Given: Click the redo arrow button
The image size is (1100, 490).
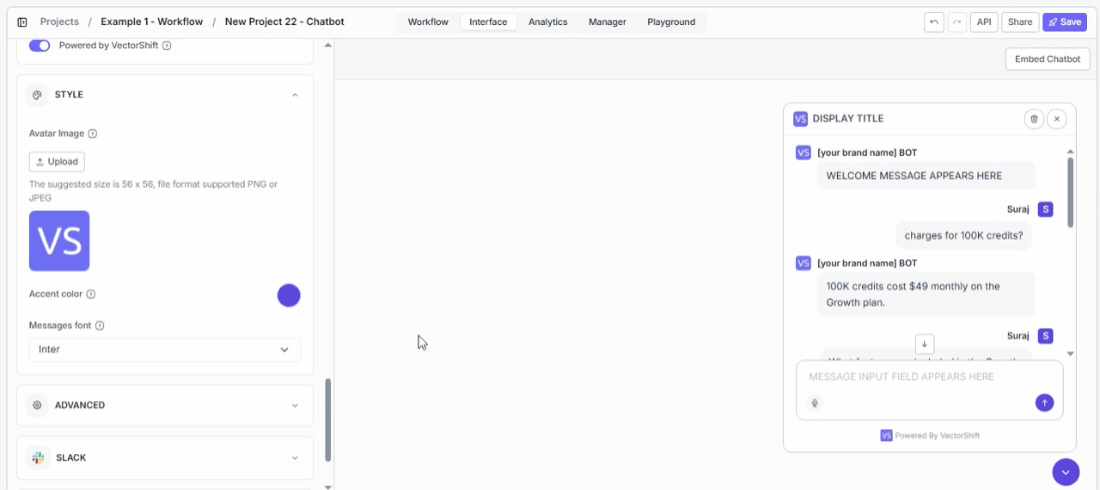Looking at the screenshot, I should tap(957, 22).
